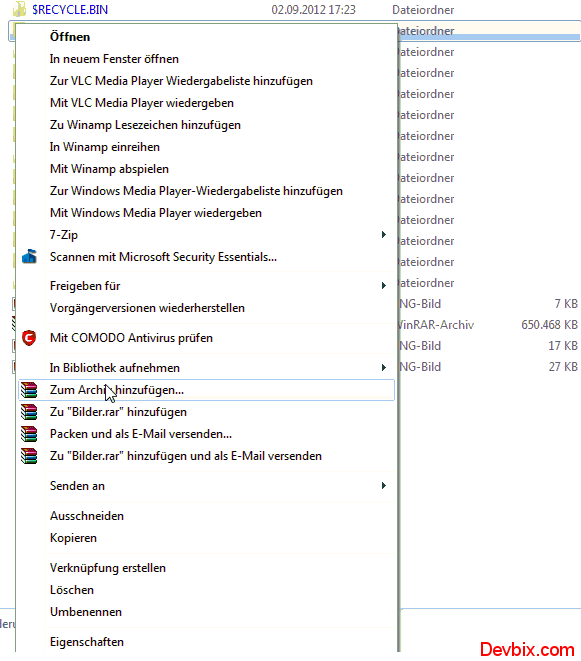Choose 'Zu "Bilder.rar" hinzufügen'
The width and height of the screenshot is (581, 661).
[x=207, y=412]
